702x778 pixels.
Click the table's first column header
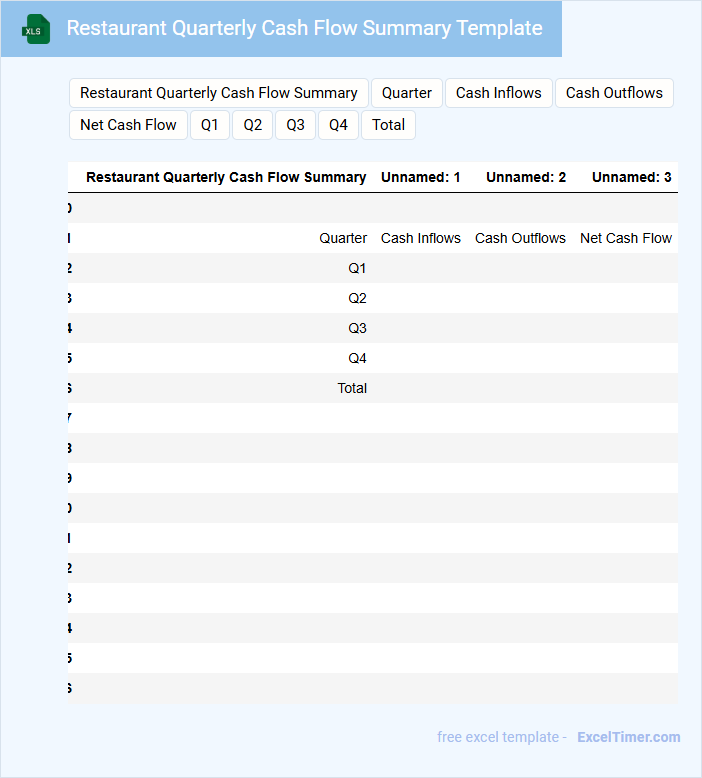226,177
